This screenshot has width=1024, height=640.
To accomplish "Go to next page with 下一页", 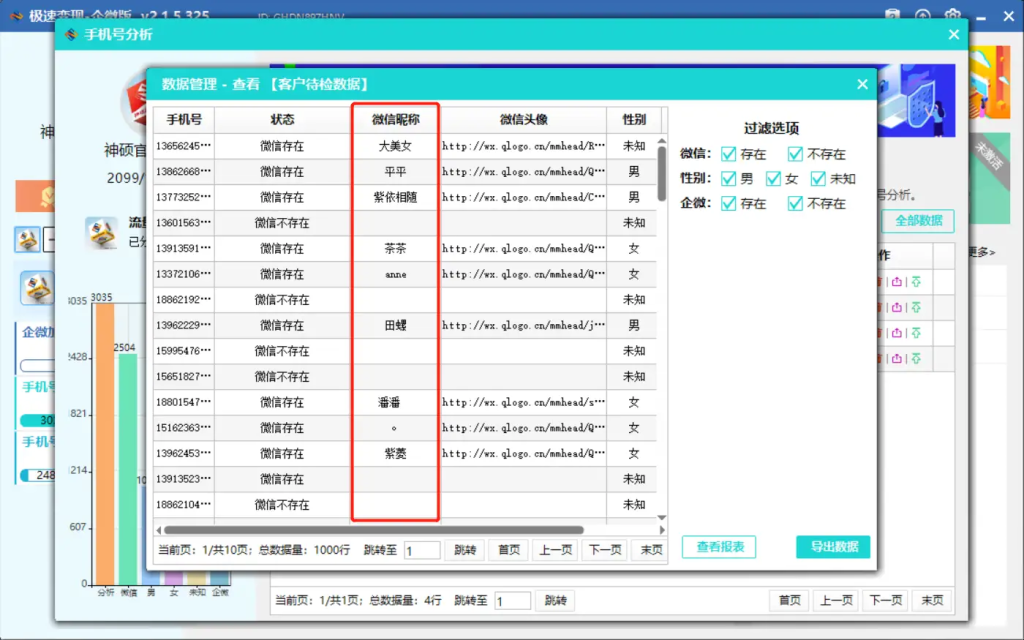I will [x=603, y=549].
